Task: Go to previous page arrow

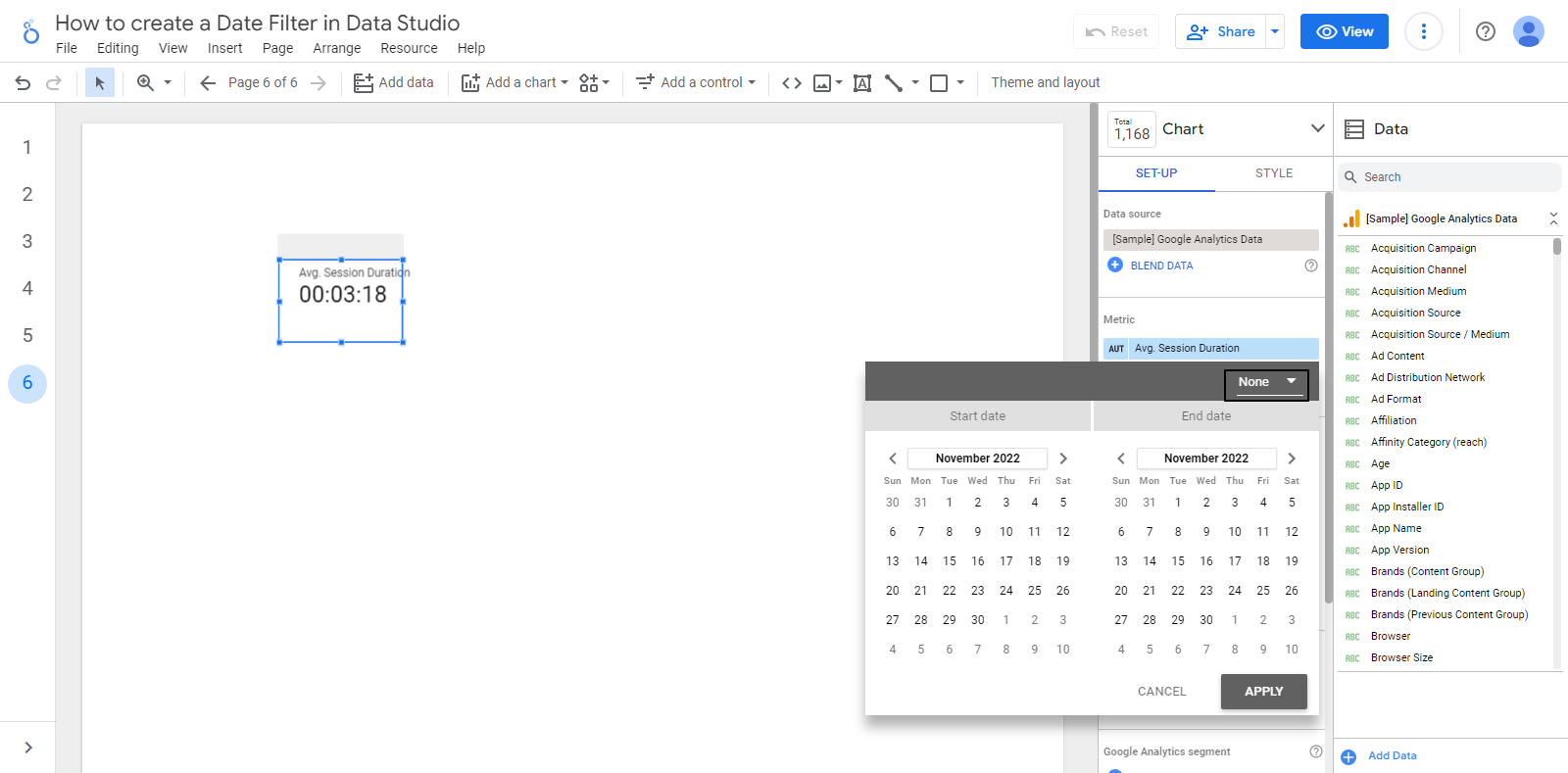Action: pos(207,83)
